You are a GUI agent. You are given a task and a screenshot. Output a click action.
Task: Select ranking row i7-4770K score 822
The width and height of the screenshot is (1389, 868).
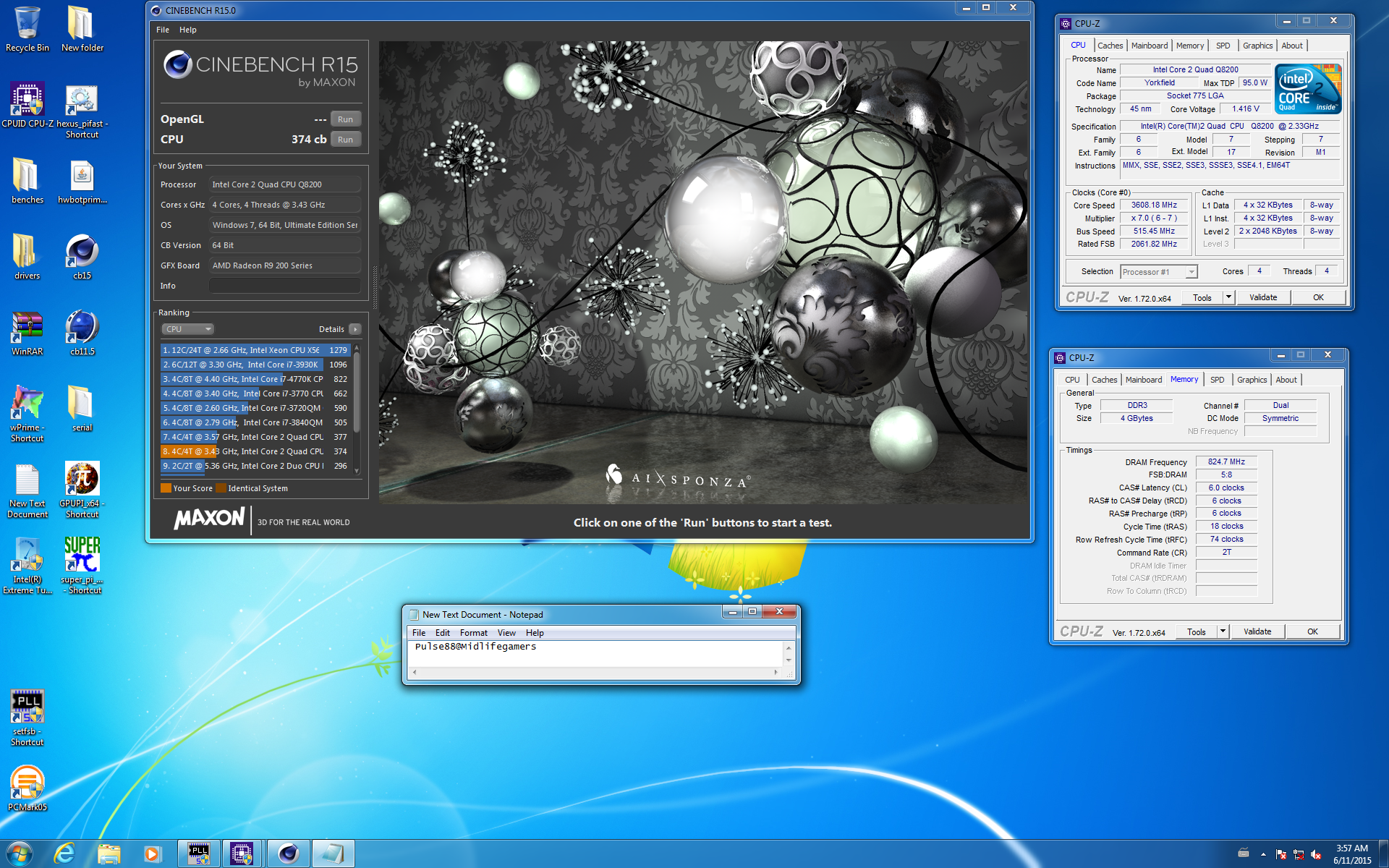tap(255, 379)
